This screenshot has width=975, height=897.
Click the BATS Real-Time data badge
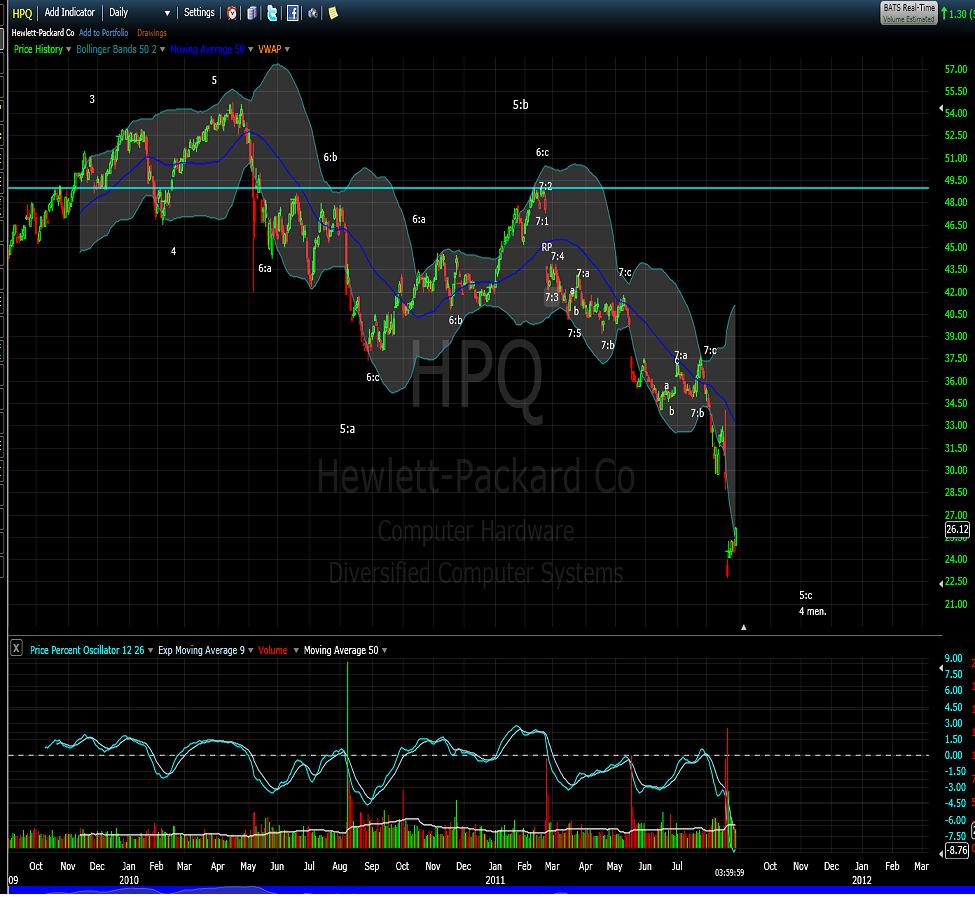908,13
